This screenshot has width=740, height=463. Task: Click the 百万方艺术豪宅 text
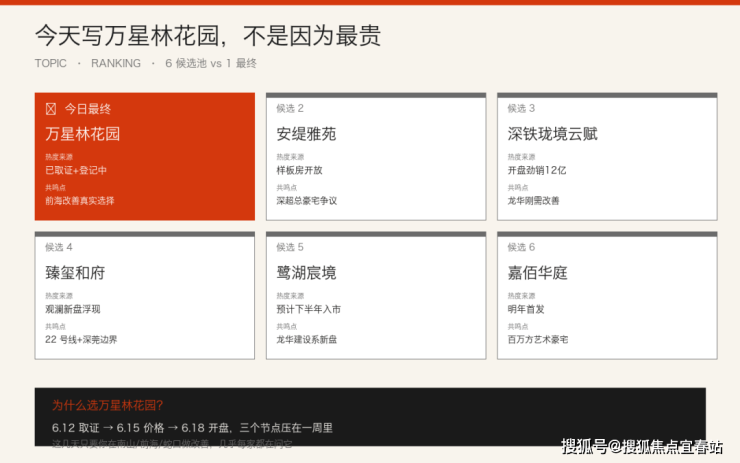(538, 339)
